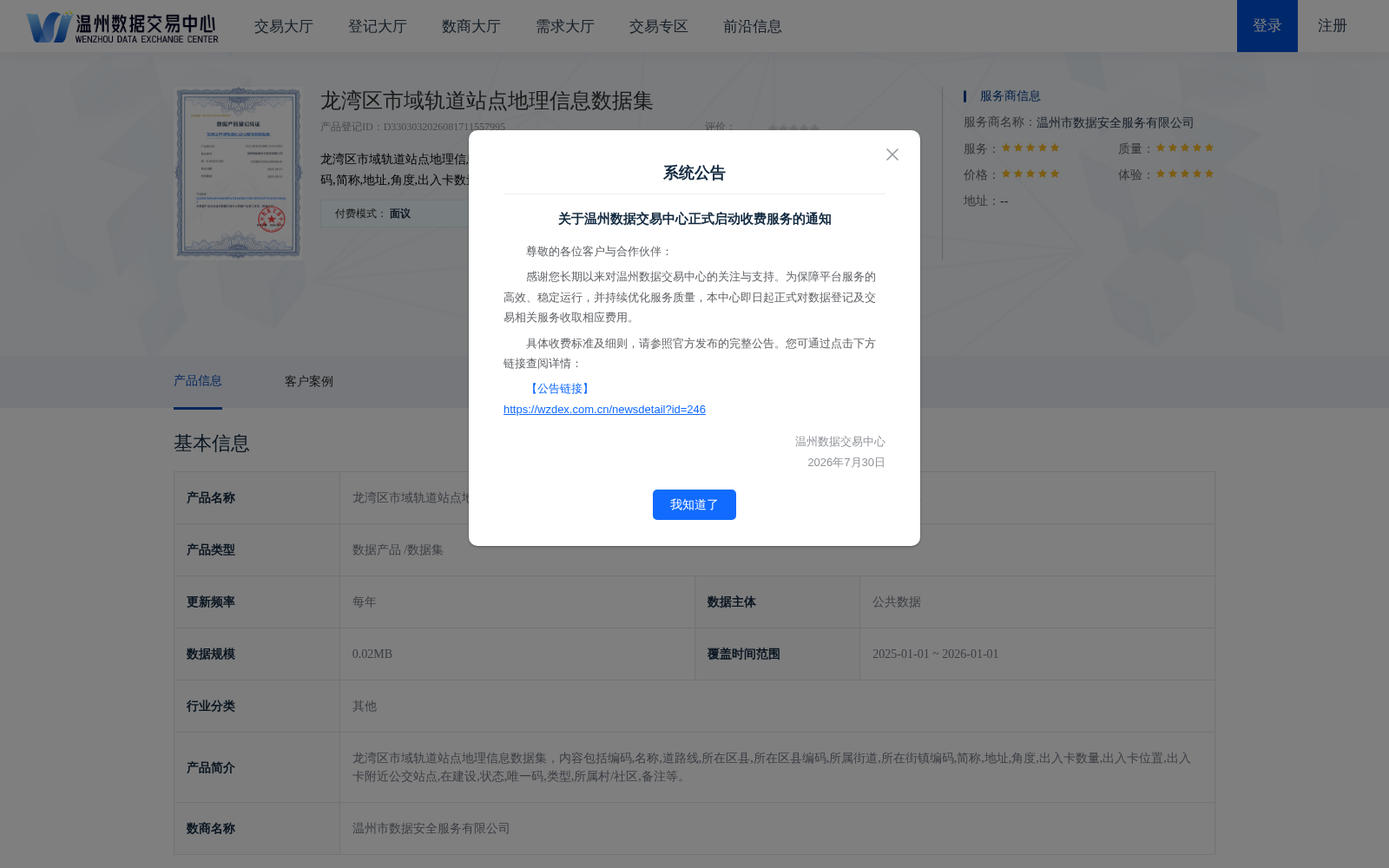Click the 注册 link

[x=1333, y=26]
